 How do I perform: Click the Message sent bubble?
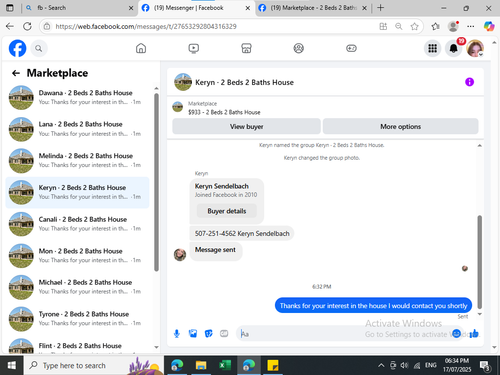point(215,250)
